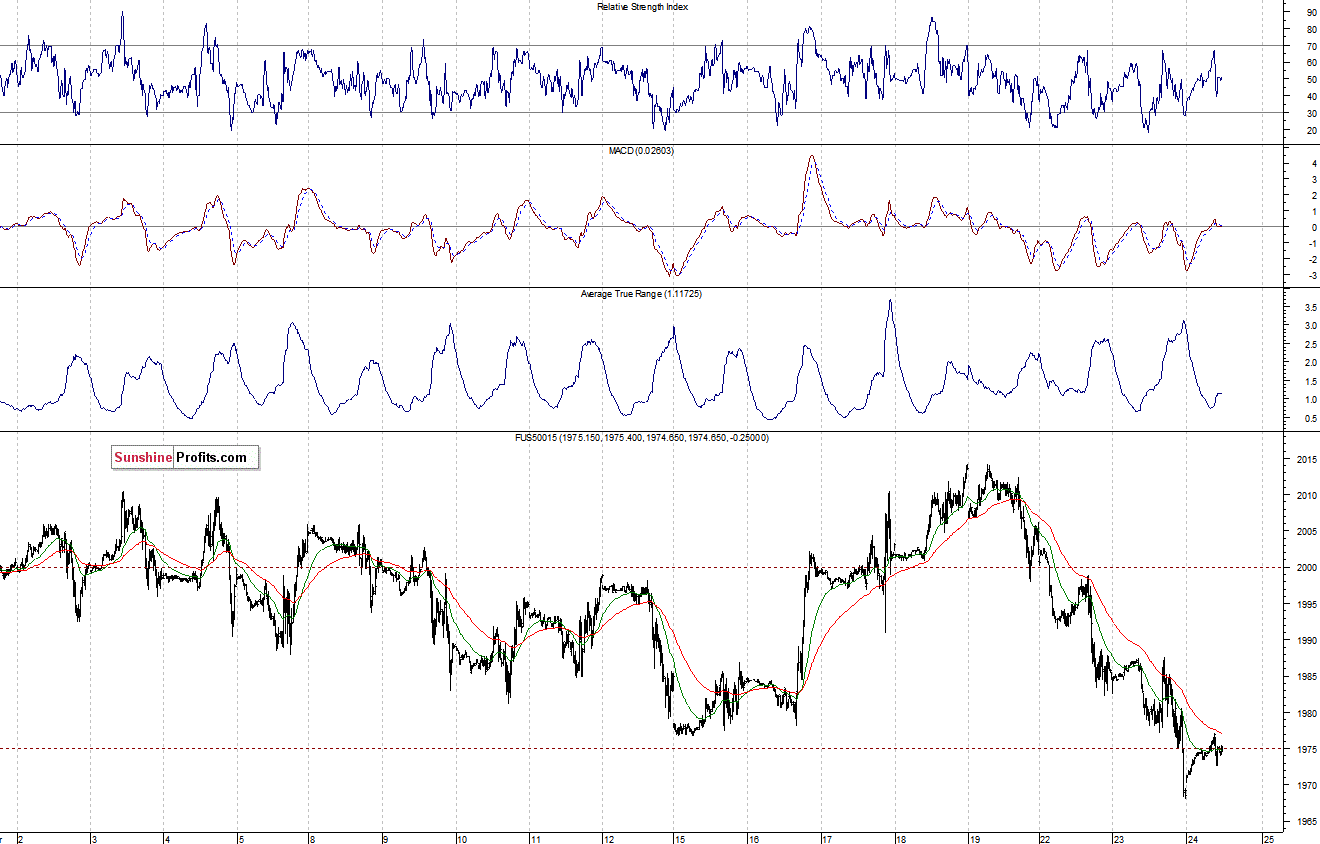This screenshot has height=844, width=1320.
Task: Click date label 15 on time axis
Action: pyautogui.click(x=681, y=839)
